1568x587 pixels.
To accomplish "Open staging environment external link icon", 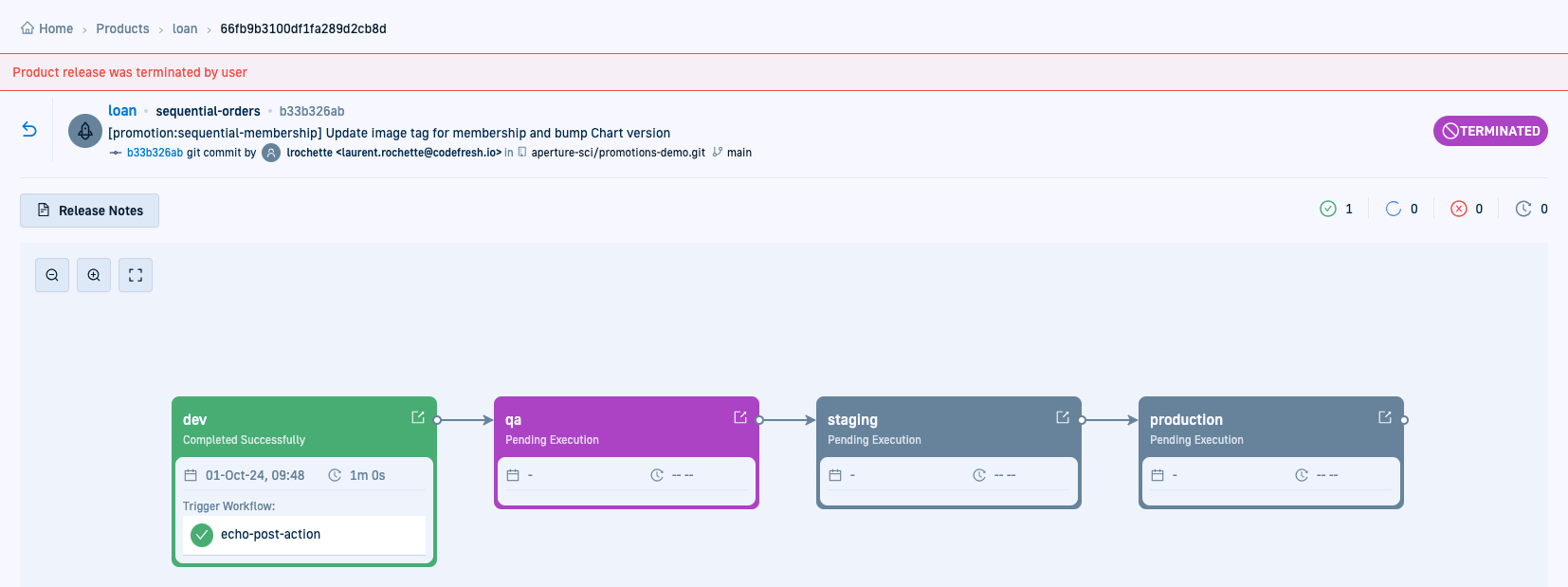I will point(1063,417).
